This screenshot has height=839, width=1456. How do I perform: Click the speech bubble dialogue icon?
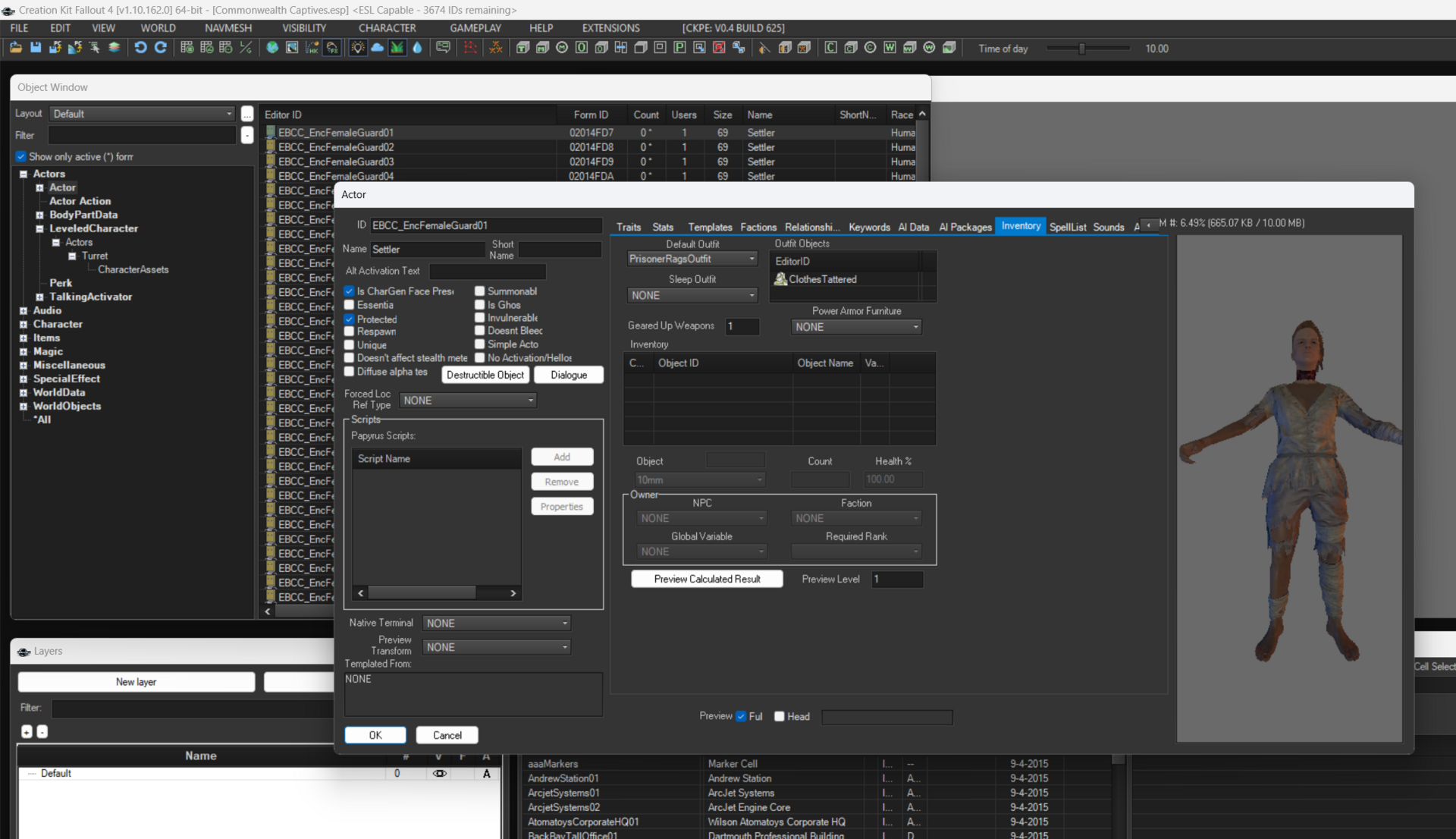click(x=443, y=48)
